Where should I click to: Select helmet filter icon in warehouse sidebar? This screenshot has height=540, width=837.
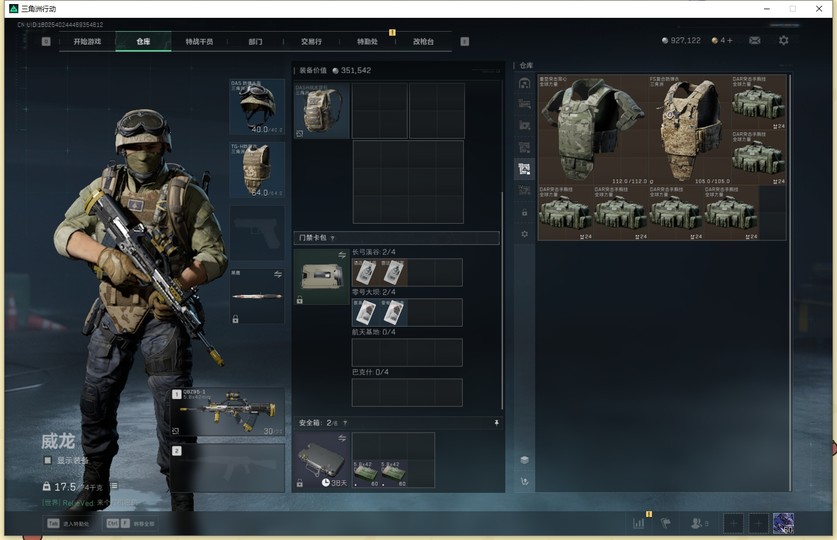click(x=524, y=83)
